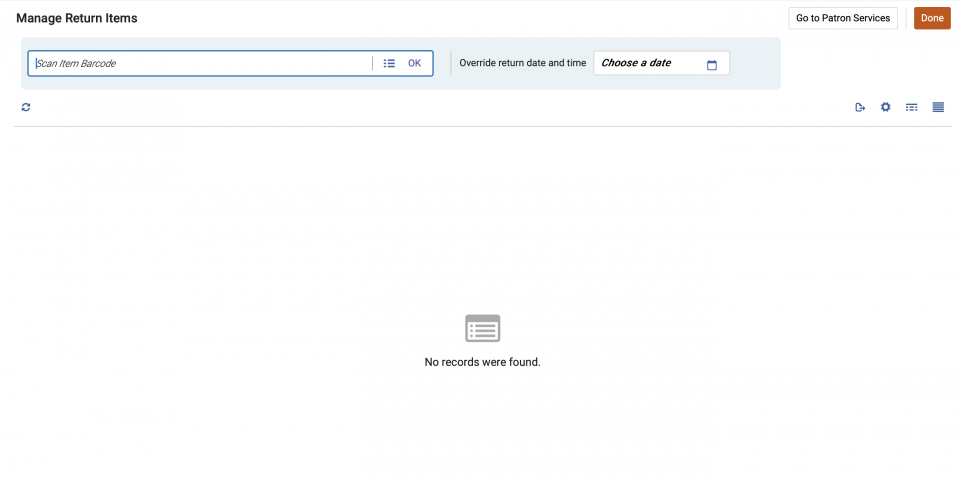Click the horizontal line below the toolbar icons

point(480,126)
